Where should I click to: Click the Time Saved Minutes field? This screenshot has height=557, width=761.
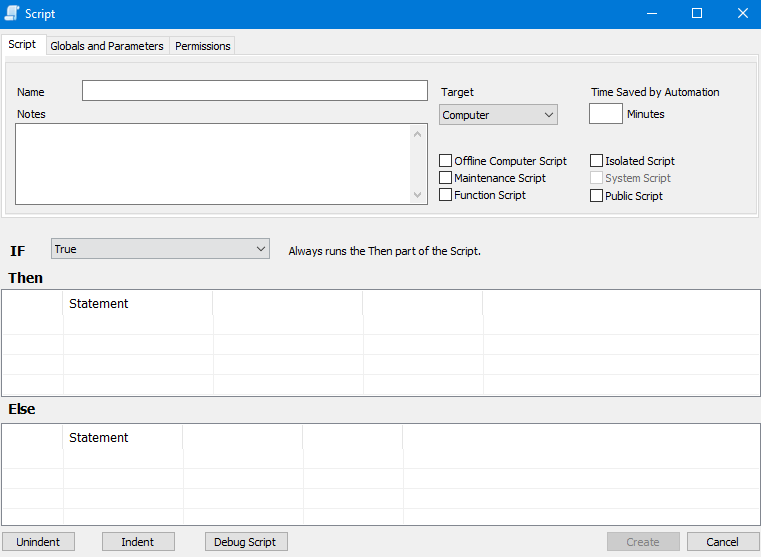pos(605,114)
